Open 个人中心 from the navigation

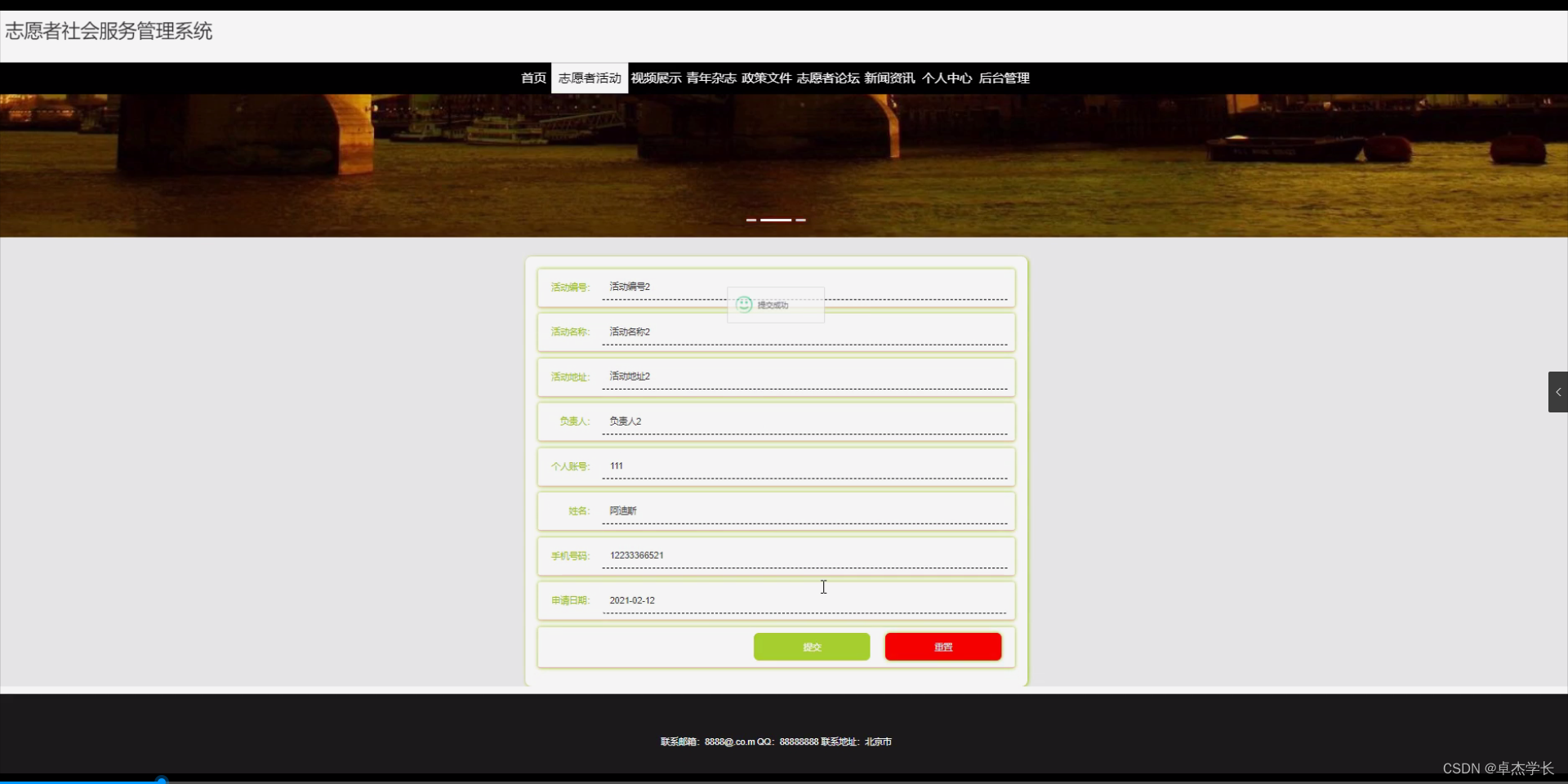[x=947, y=78]
